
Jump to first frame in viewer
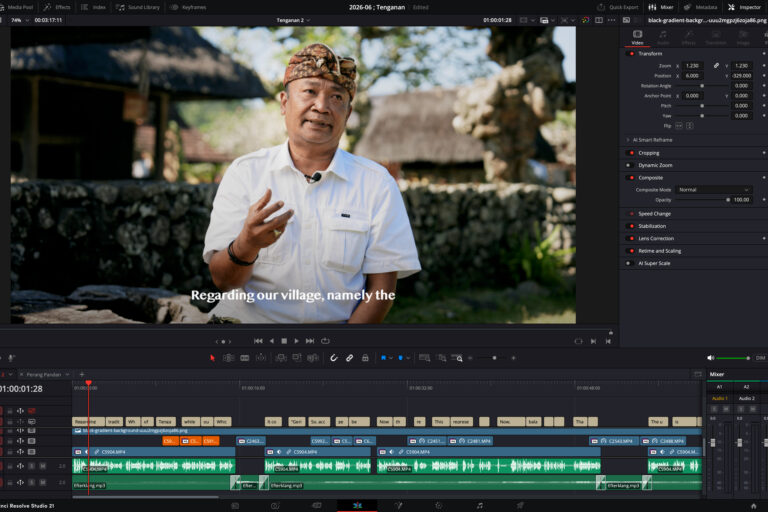[x=258, y=341]
